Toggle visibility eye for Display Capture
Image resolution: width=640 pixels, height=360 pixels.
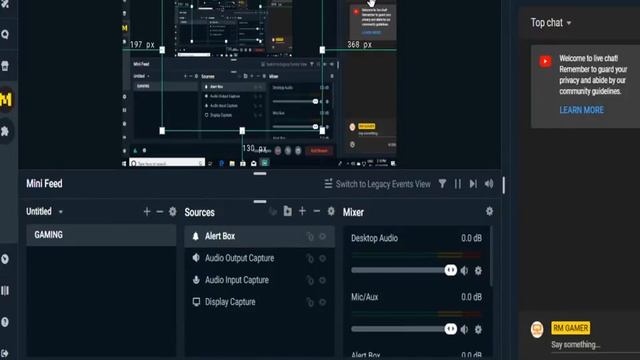tap(323, 302)
